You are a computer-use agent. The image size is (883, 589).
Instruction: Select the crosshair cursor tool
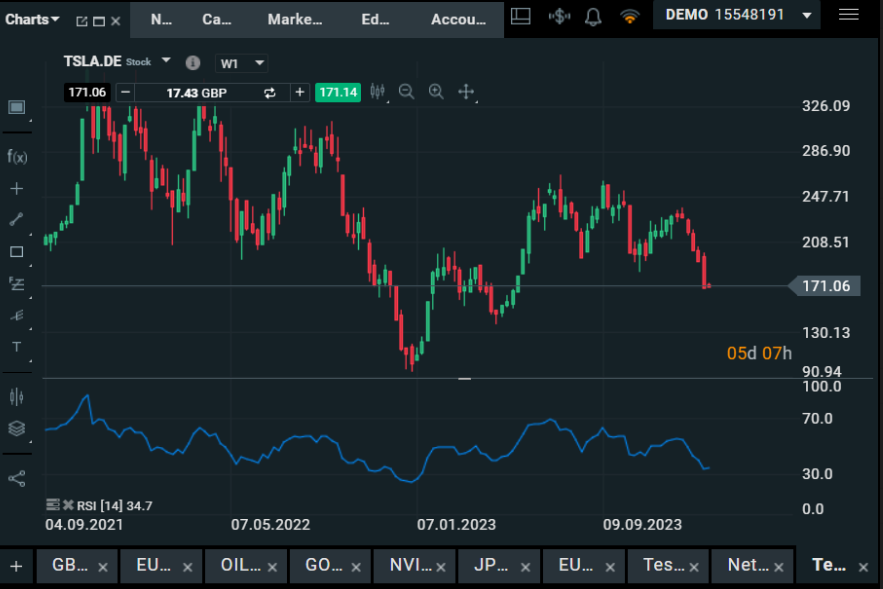[x=16, y=188]
